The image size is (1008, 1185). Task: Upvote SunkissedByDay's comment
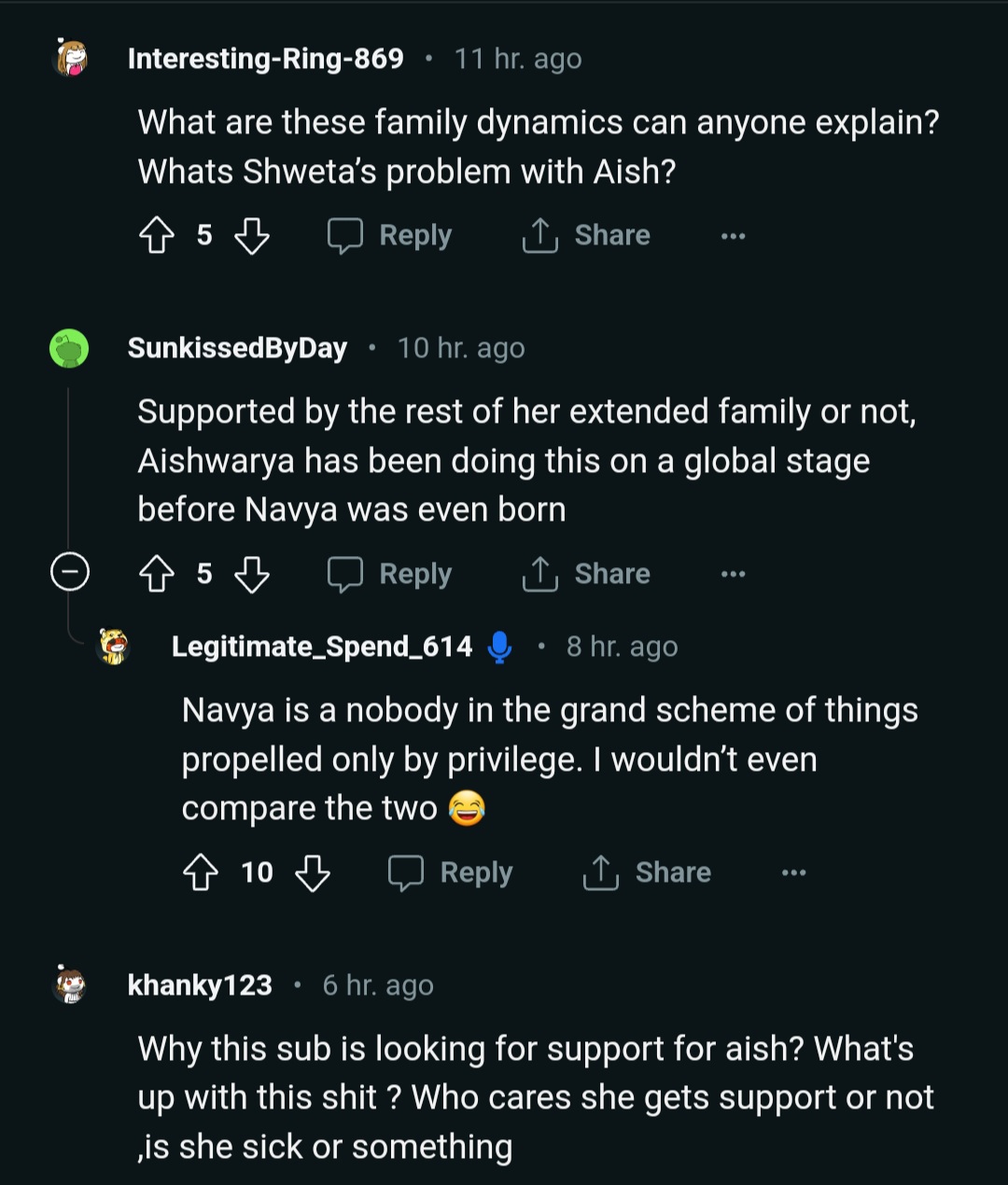[157, 574]
